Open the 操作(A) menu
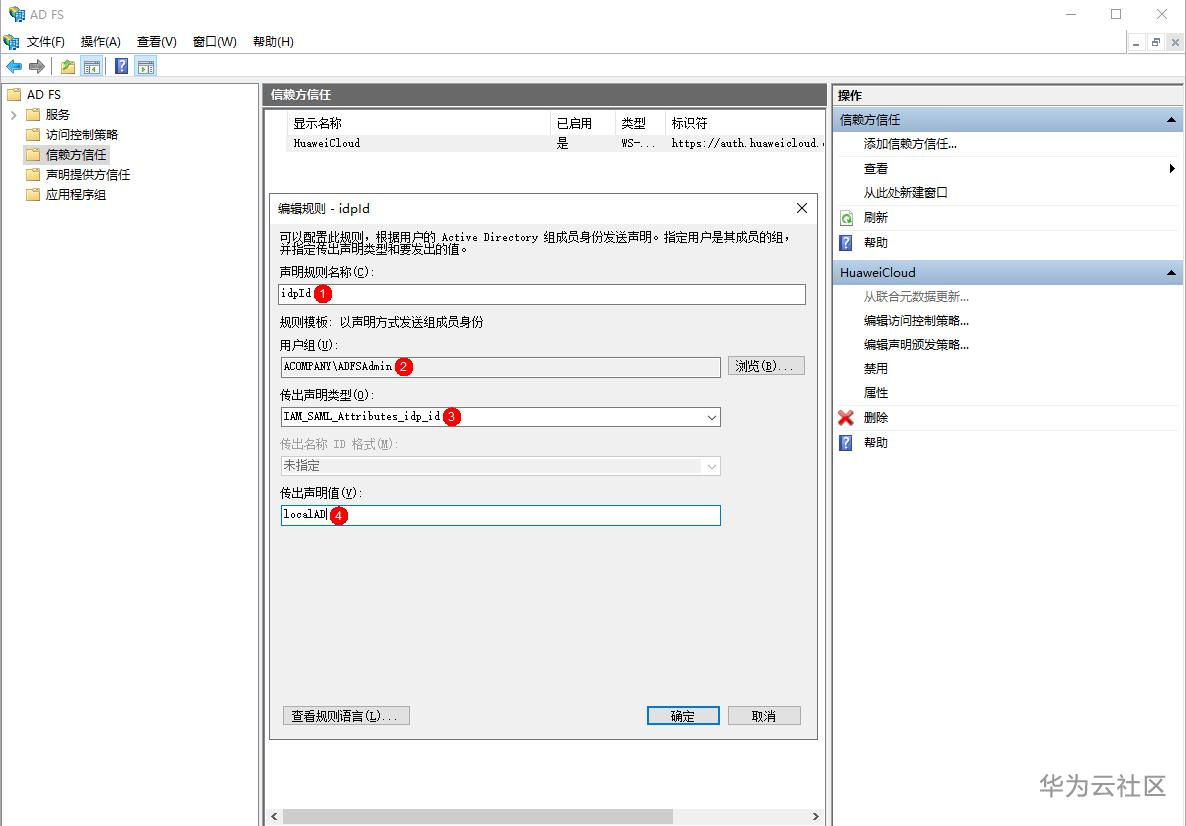The width and height of the screenshot is (1186, 826). point(101,42)
